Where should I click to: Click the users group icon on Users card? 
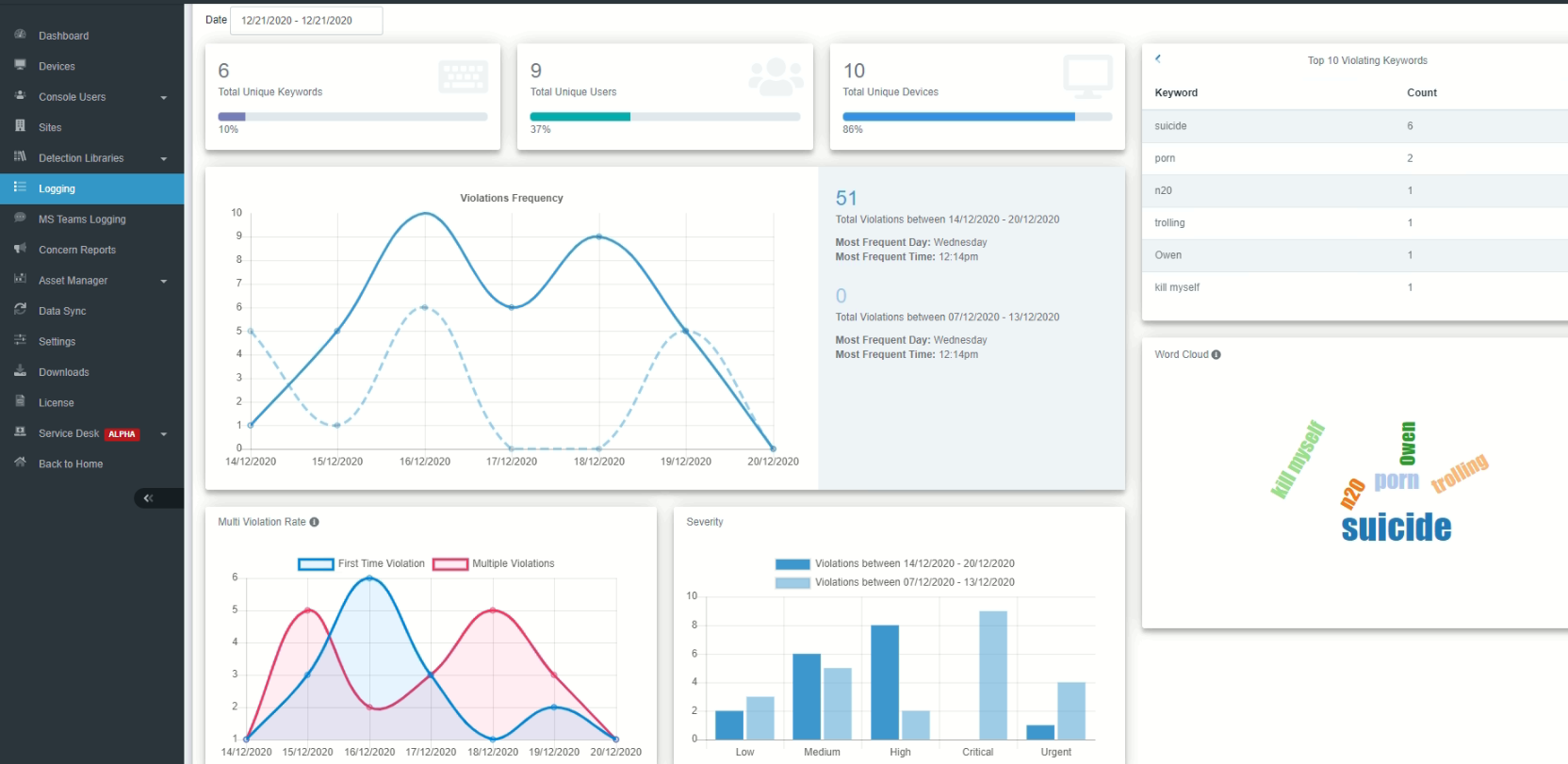776,77
